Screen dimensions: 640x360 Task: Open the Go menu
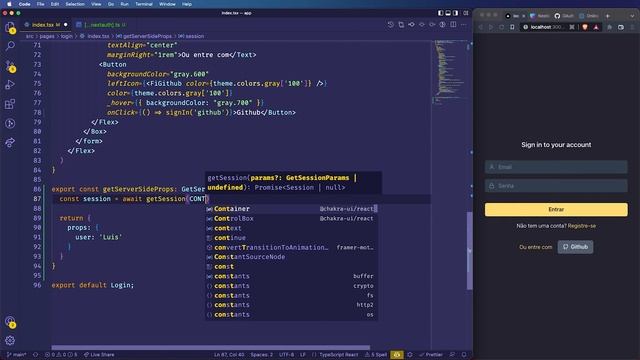point(111,4)
